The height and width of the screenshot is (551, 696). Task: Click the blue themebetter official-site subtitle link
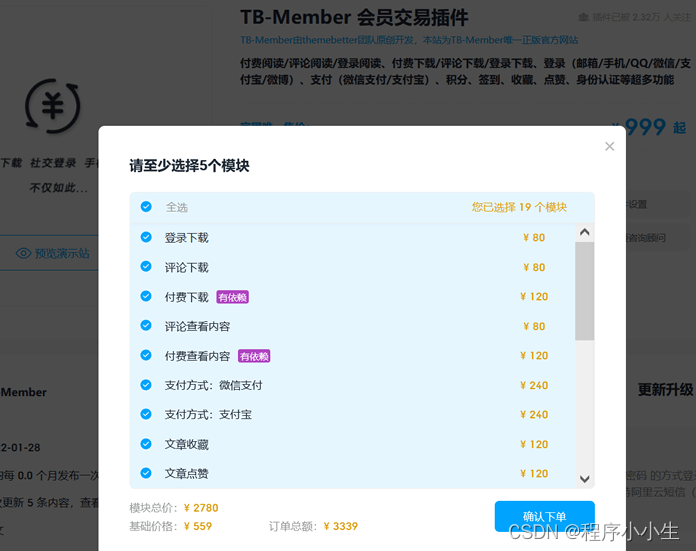[409, 40]
